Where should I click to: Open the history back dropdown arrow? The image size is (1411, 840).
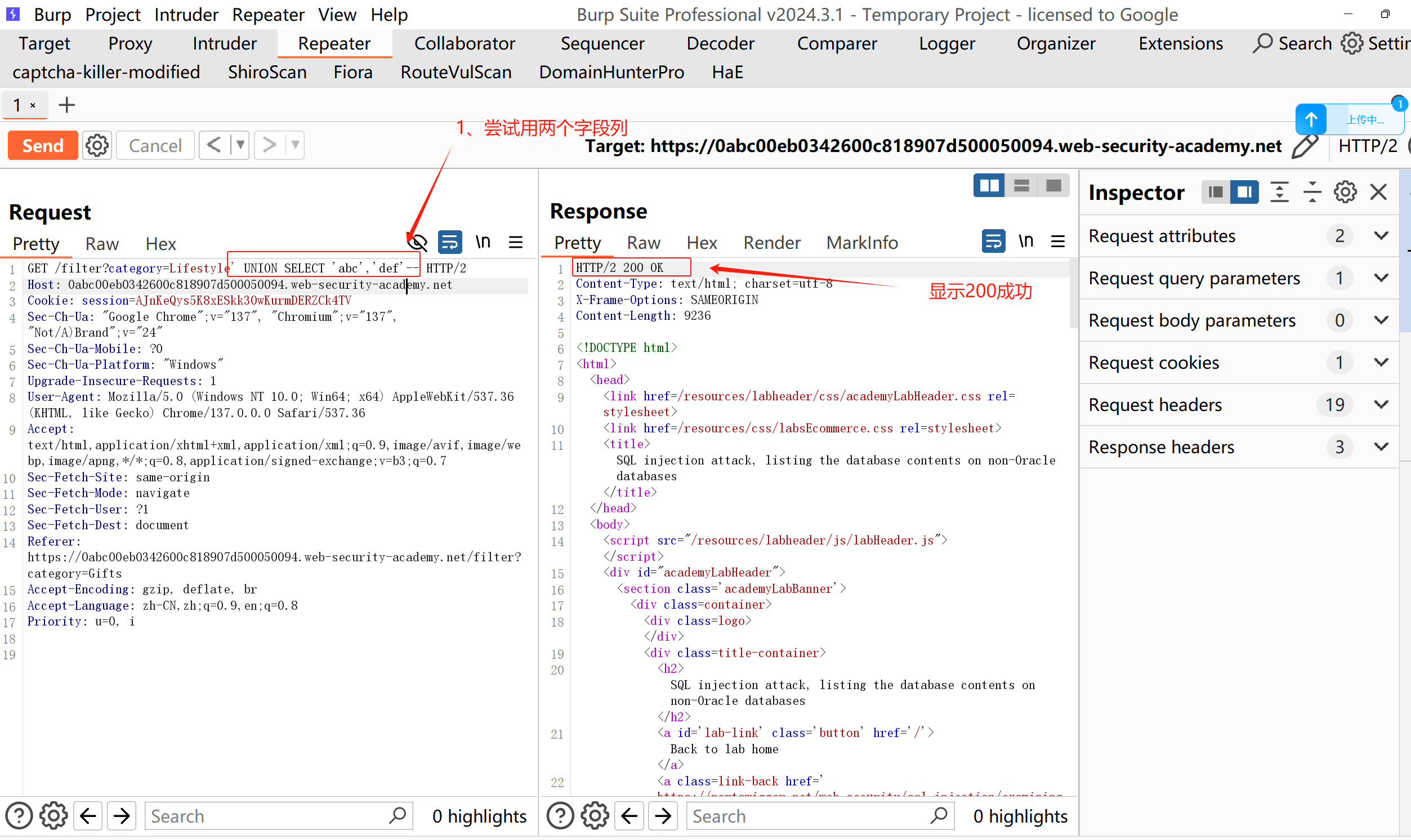[240, 145]
